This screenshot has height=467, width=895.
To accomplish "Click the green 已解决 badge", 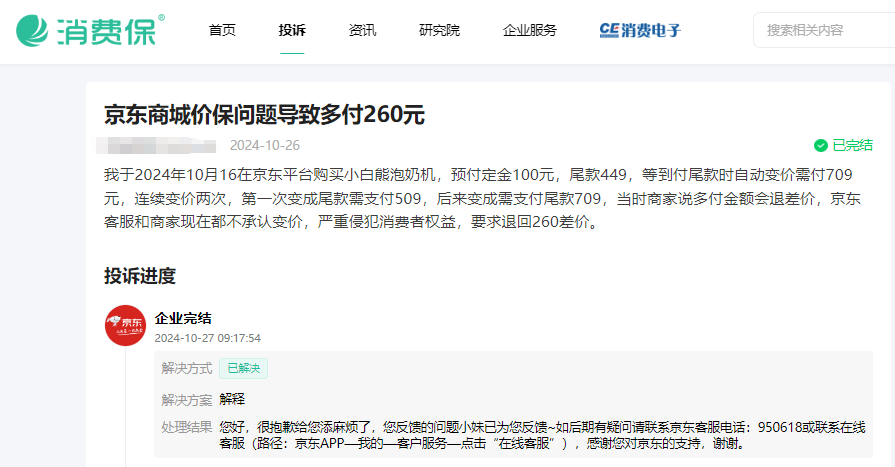I will pyautogui.click(x=244, y=368).
